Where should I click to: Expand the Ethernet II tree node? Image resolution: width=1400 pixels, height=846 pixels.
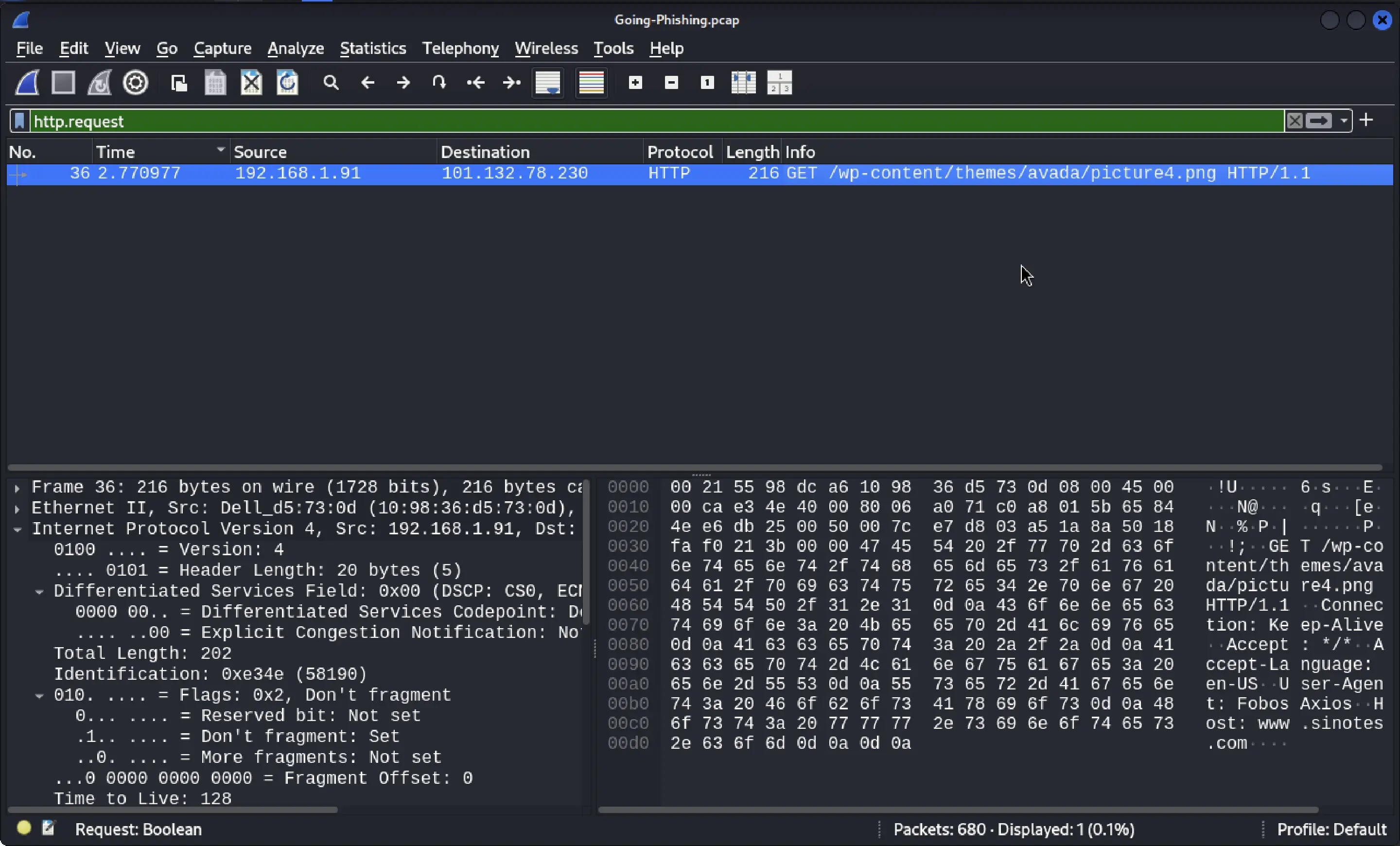17,509
